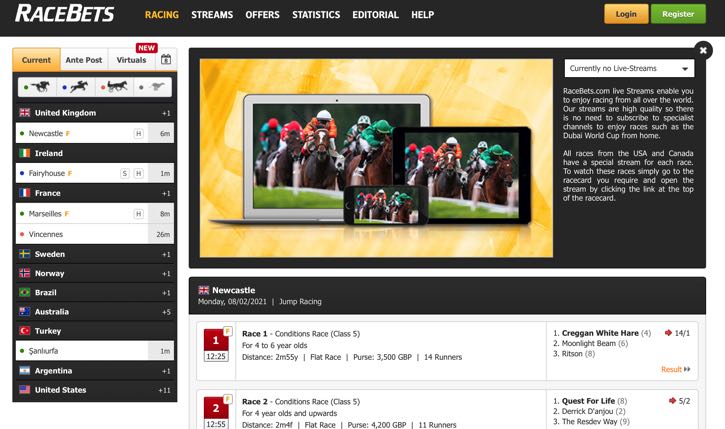This screenshot has height=429, width=725.
Task: Close the live streams panel
Action: click(x=703, y=50)
